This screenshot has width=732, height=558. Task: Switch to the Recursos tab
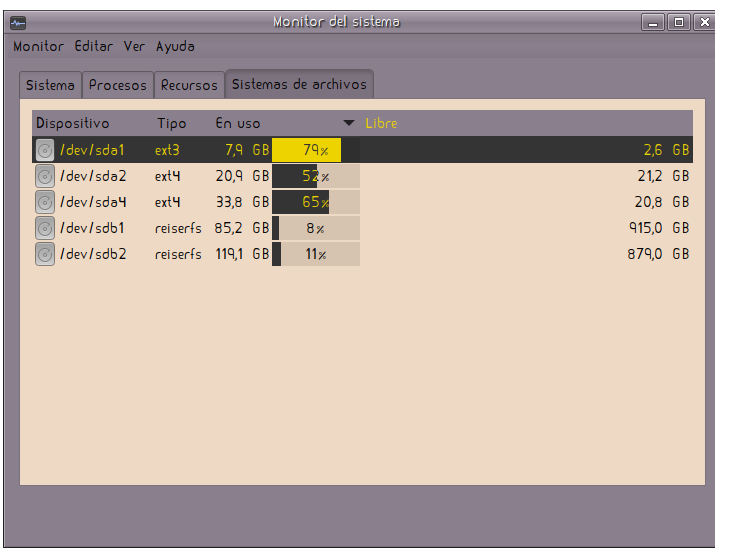pos(189,85)
